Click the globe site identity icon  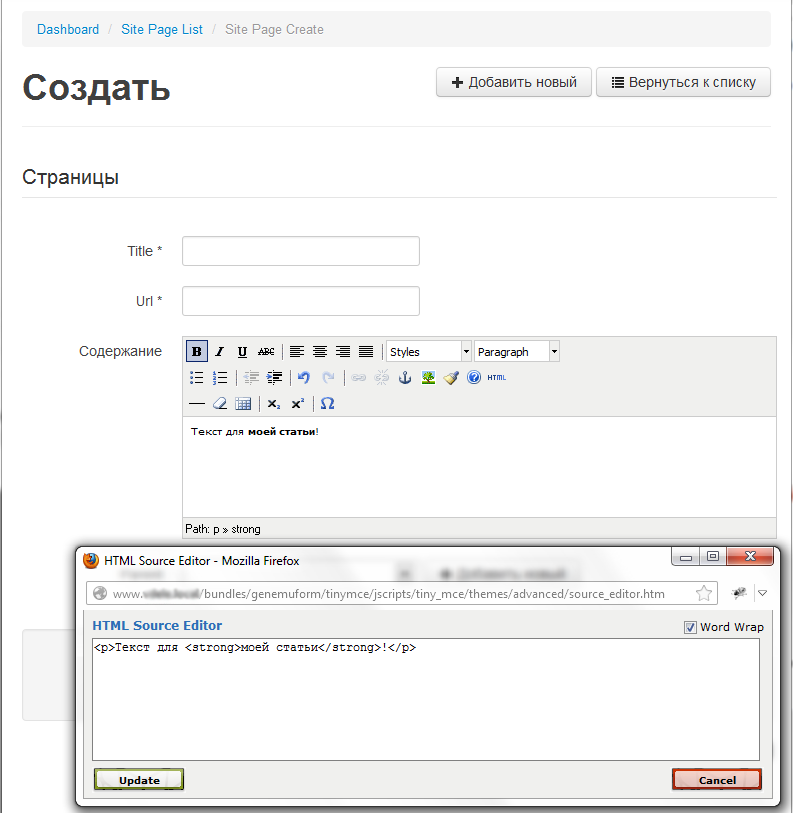100,593
